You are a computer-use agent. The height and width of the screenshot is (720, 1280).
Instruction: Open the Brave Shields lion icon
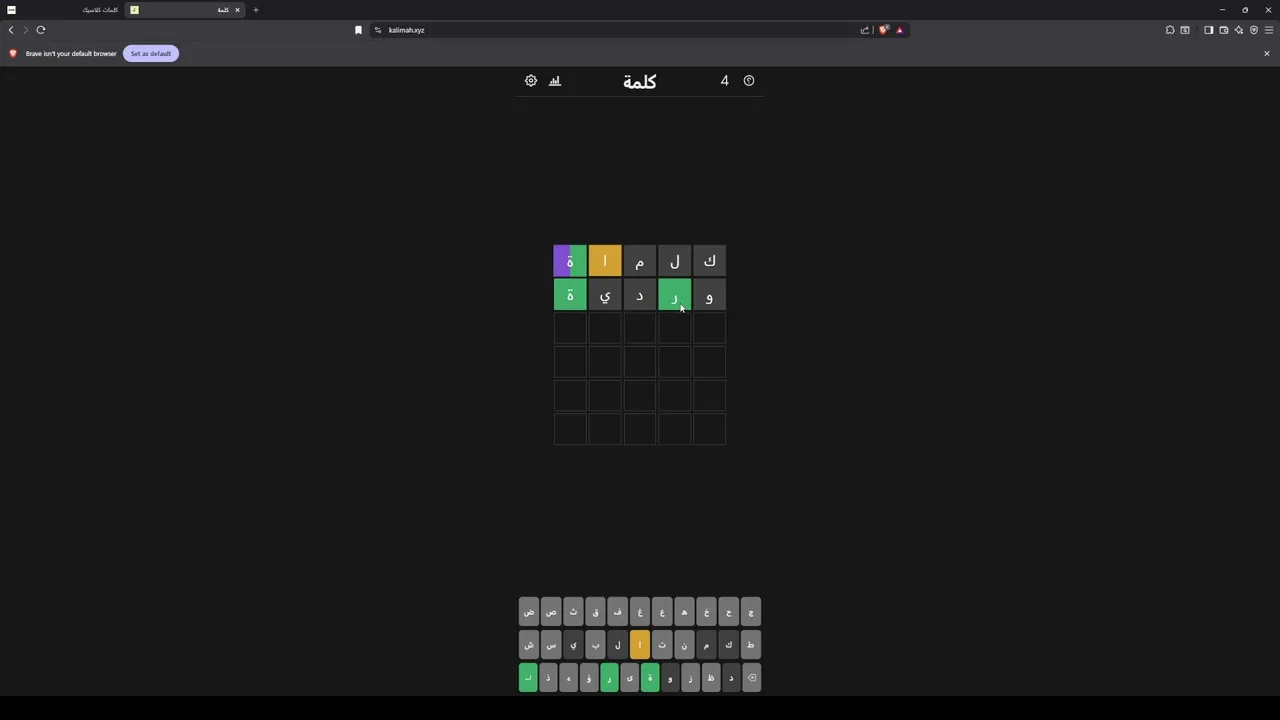[x=883, y=30]
